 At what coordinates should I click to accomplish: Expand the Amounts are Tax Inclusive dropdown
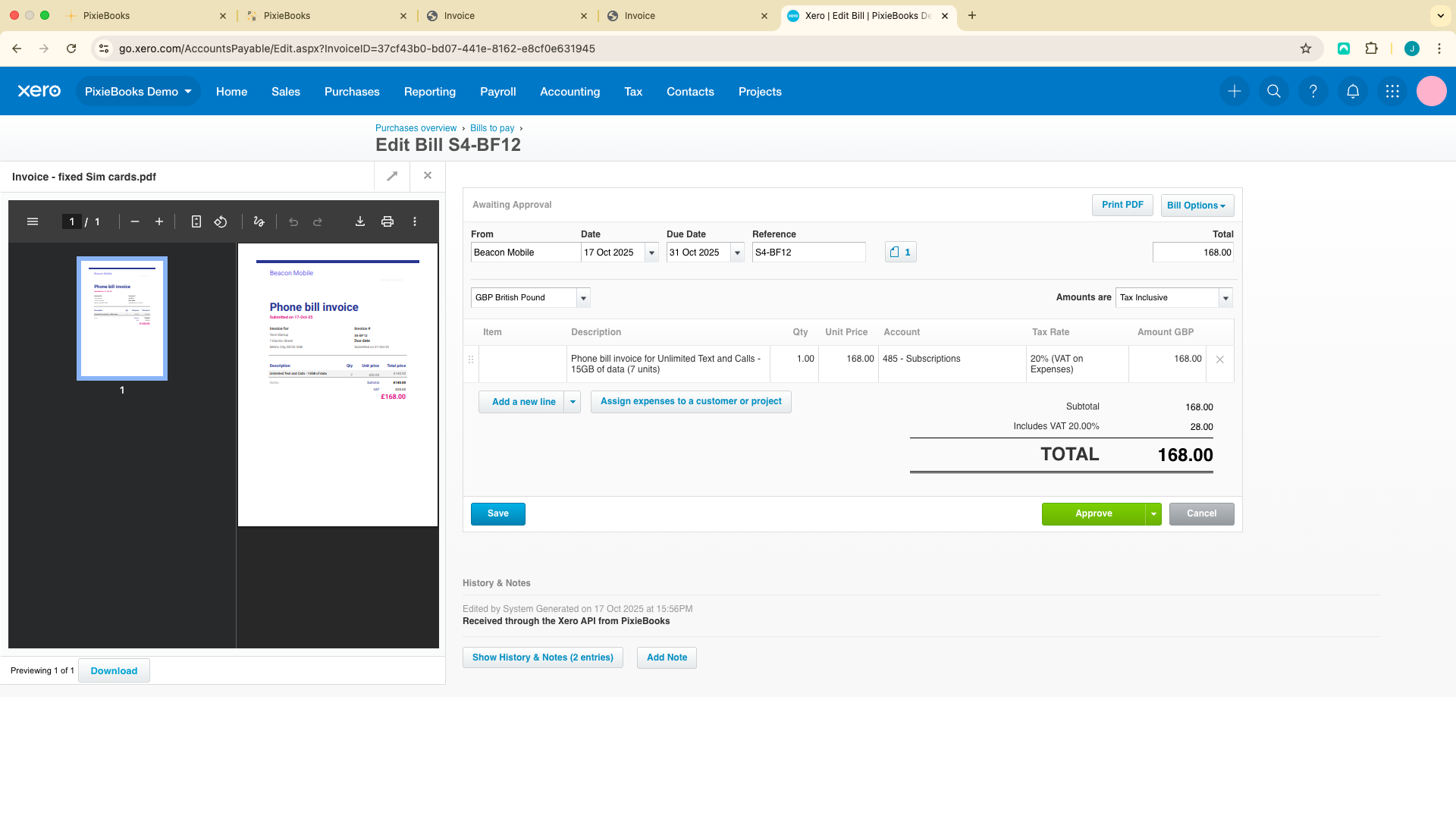click(x=1225, y=298)
